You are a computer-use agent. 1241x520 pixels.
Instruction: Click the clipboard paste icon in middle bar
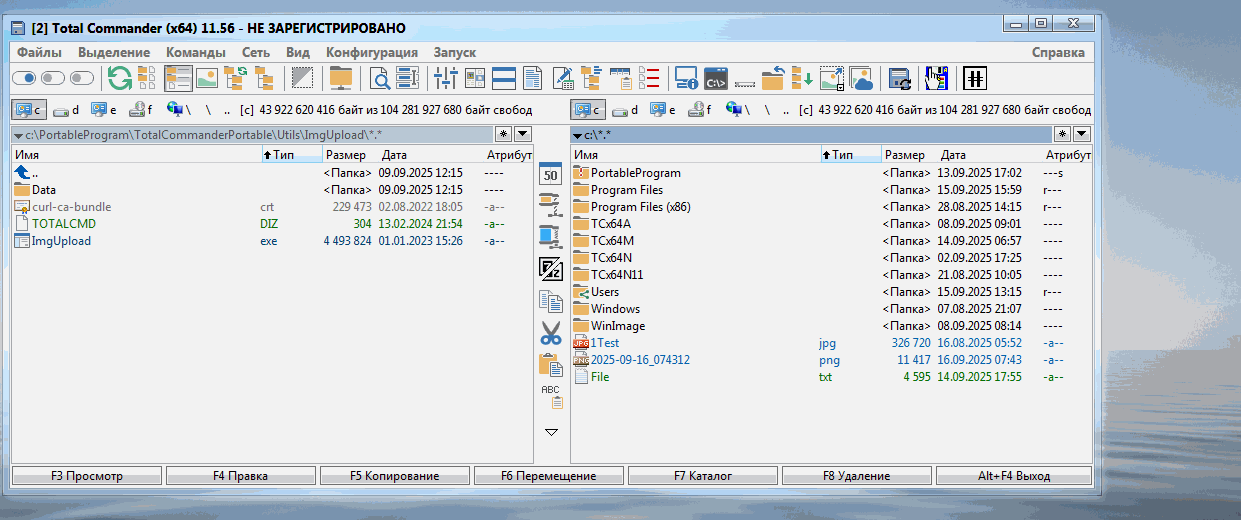click(x=550, y=364)
